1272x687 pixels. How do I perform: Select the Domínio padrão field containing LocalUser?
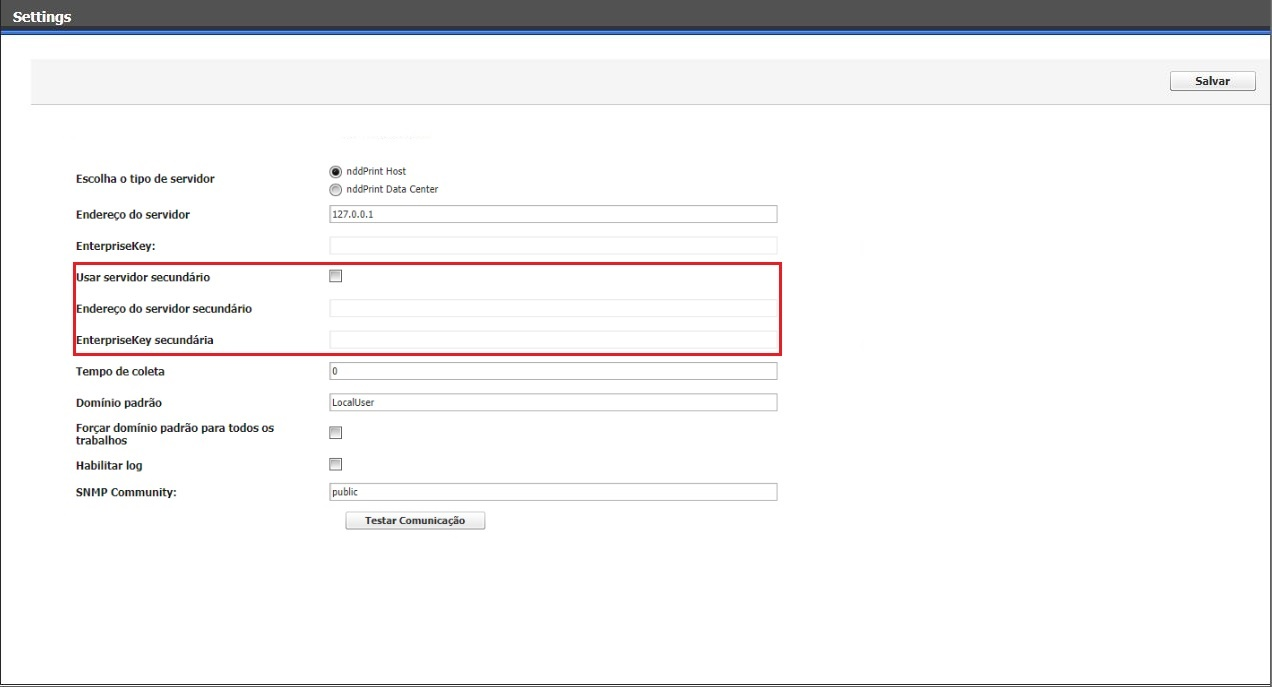[553, 402]
